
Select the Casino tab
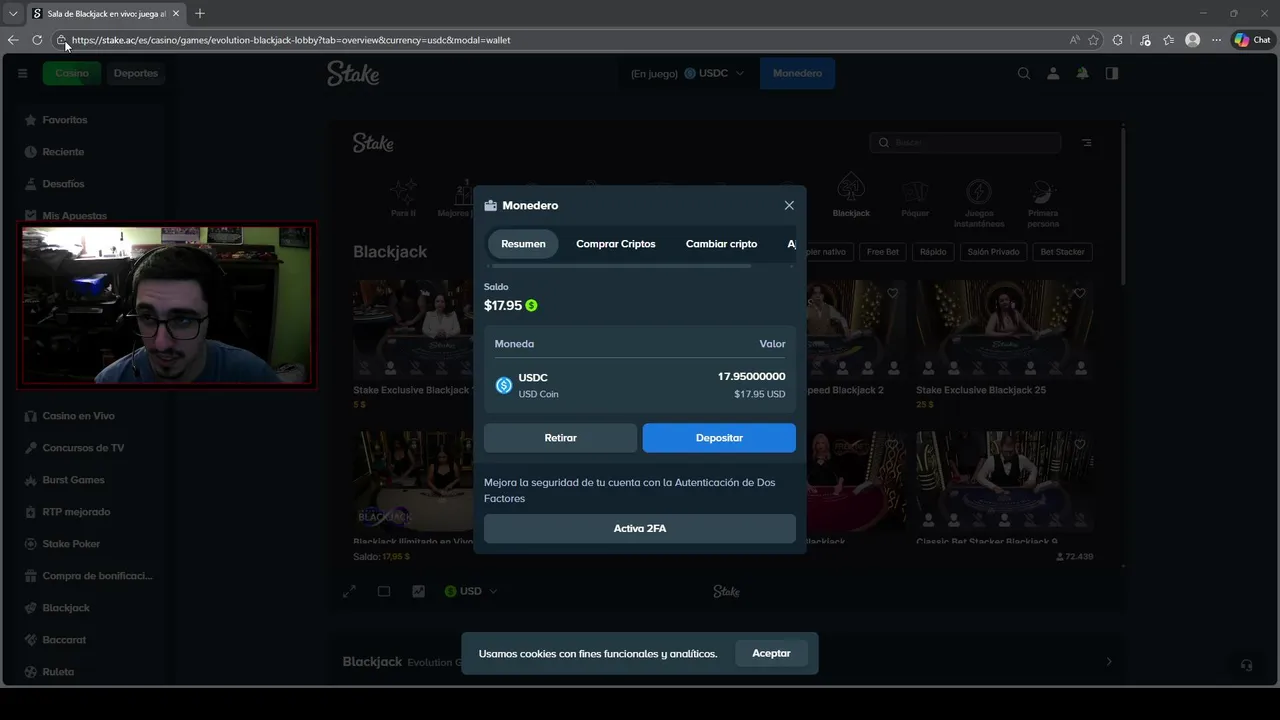tap(71, 73)
